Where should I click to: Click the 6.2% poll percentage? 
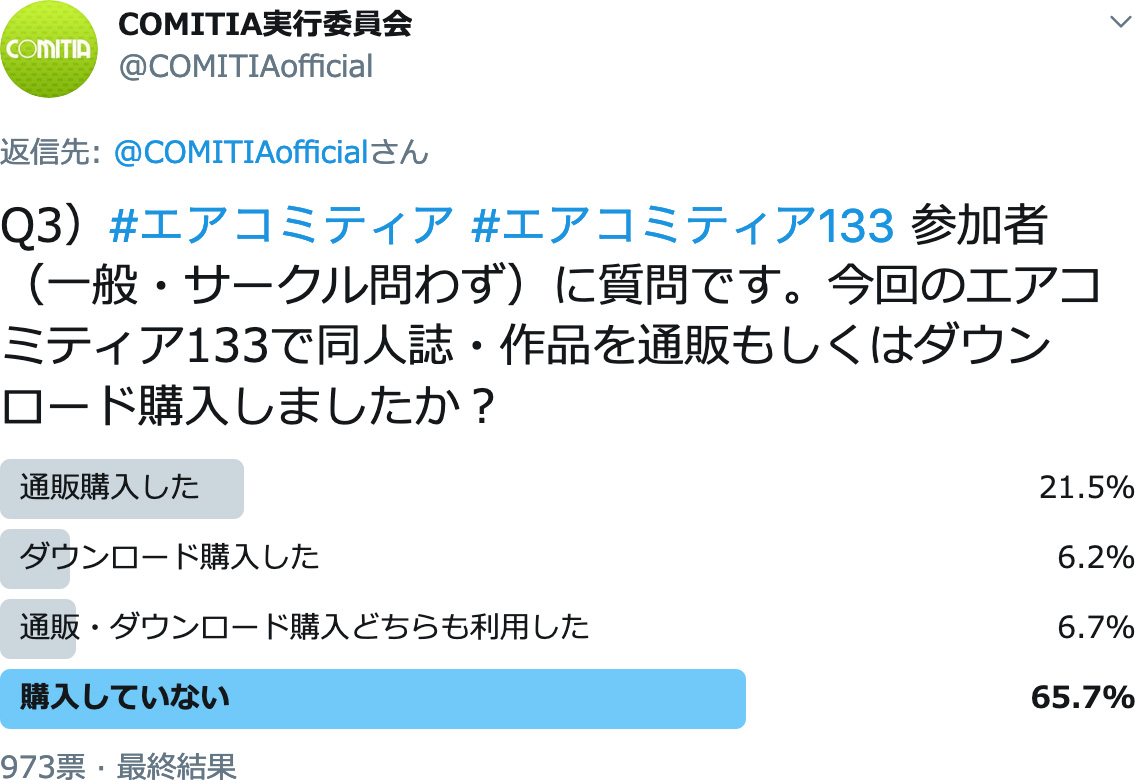1095,557
